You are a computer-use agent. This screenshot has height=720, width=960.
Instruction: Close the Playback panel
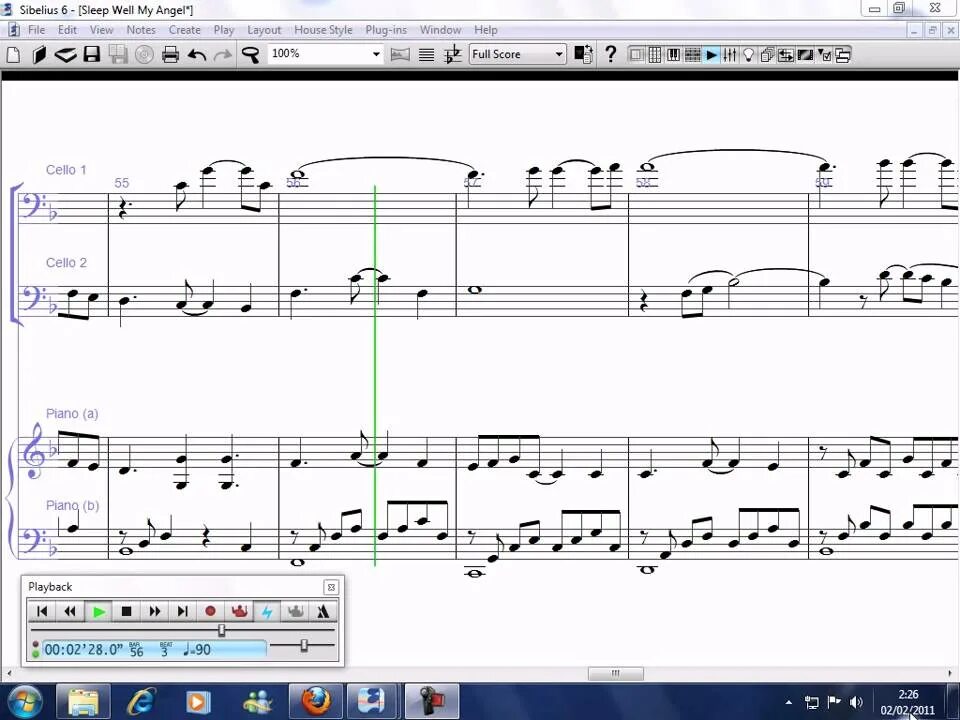click(x=331, y=587)
